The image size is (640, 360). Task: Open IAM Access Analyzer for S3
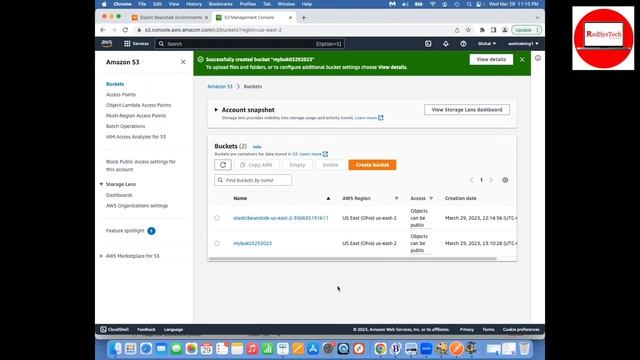click(x=136, y=137)
